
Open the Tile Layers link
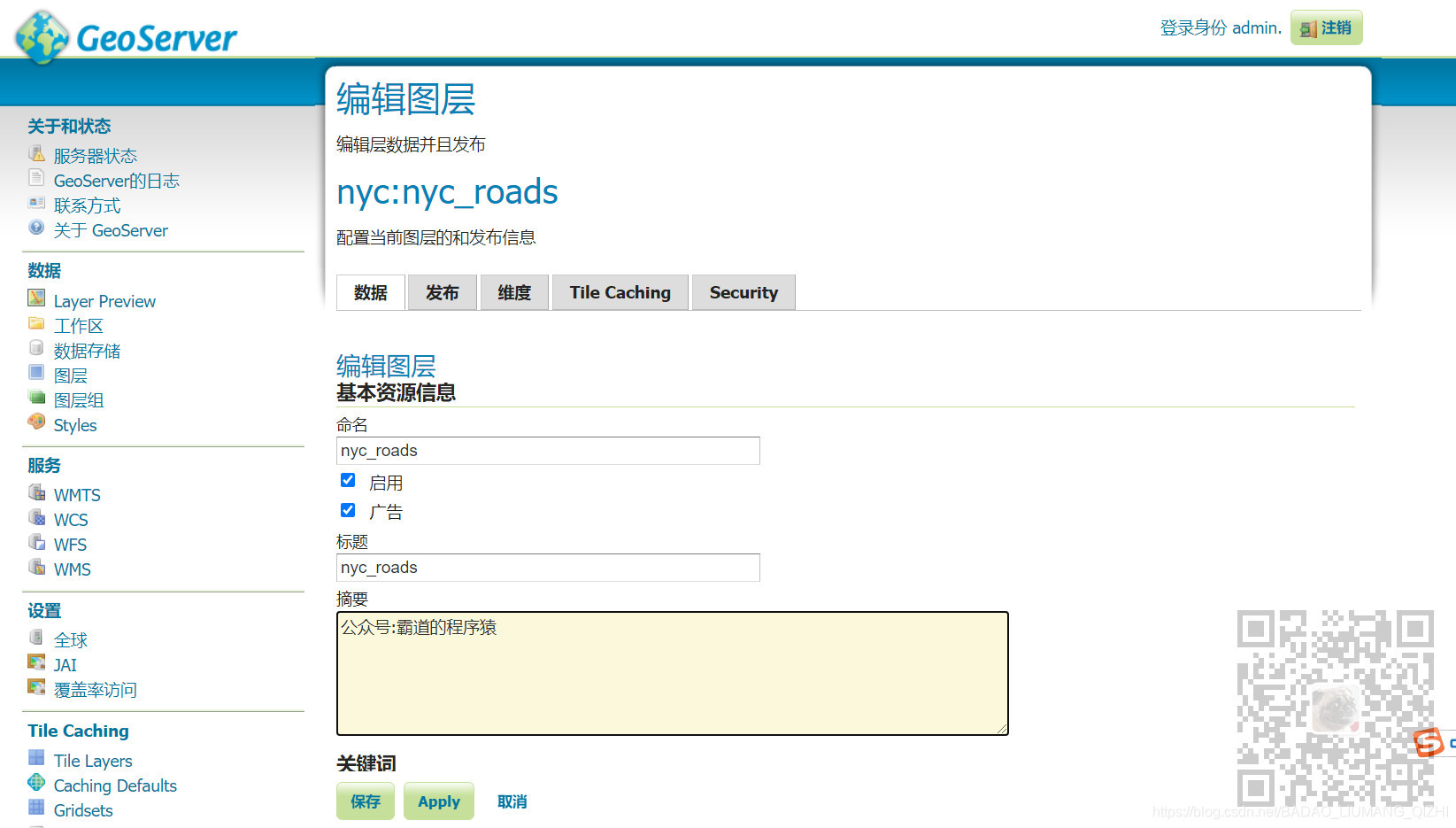93,761
